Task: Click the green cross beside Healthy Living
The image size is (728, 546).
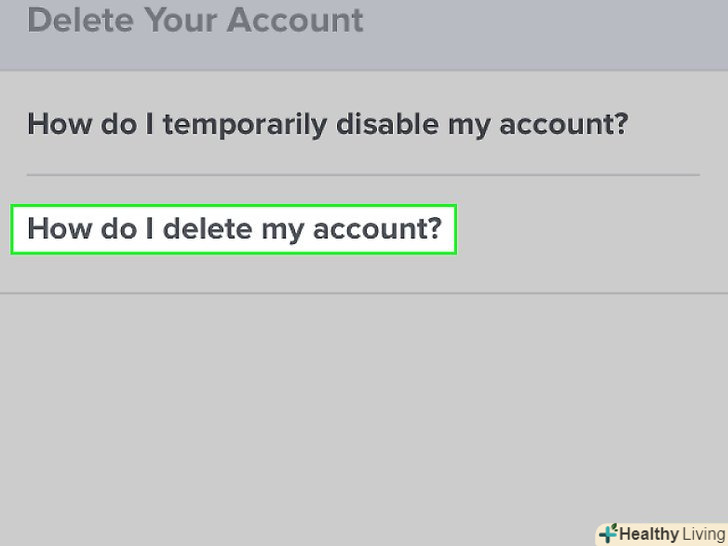Action: pos(607,533)
